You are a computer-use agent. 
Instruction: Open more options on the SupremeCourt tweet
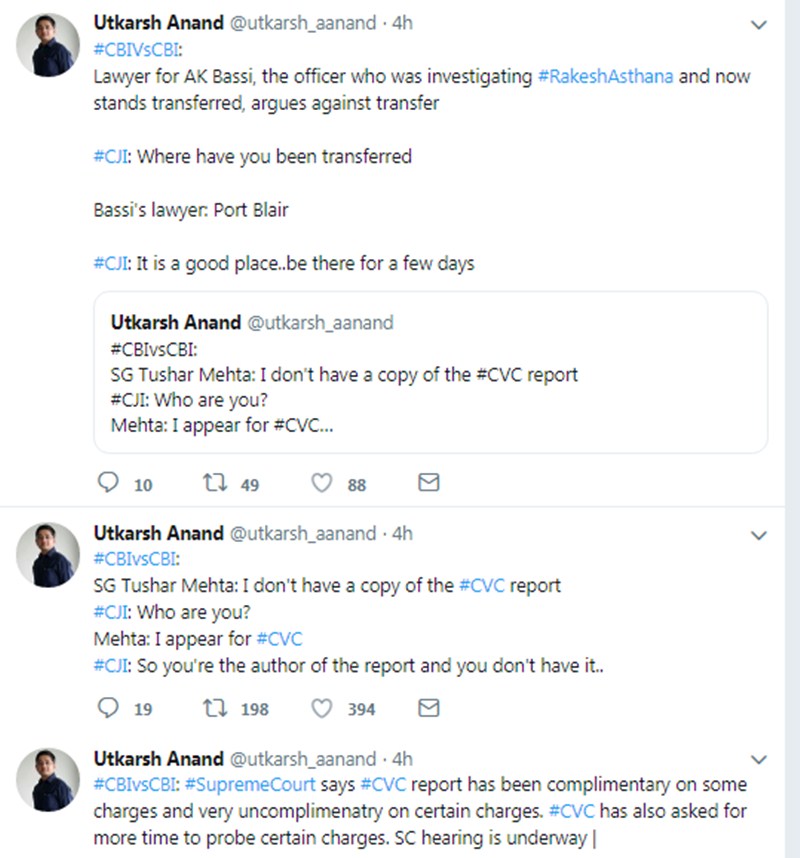pos(757,759)
